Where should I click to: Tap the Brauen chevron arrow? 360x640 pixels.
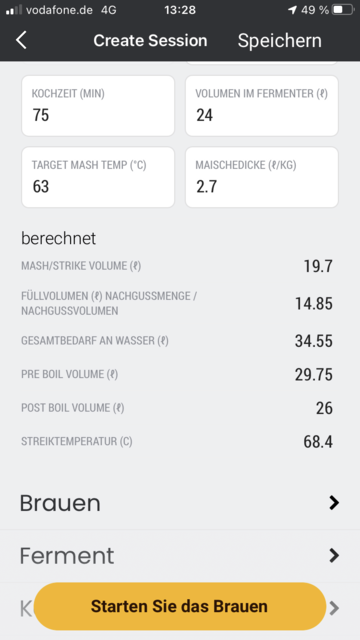[334, 503]
